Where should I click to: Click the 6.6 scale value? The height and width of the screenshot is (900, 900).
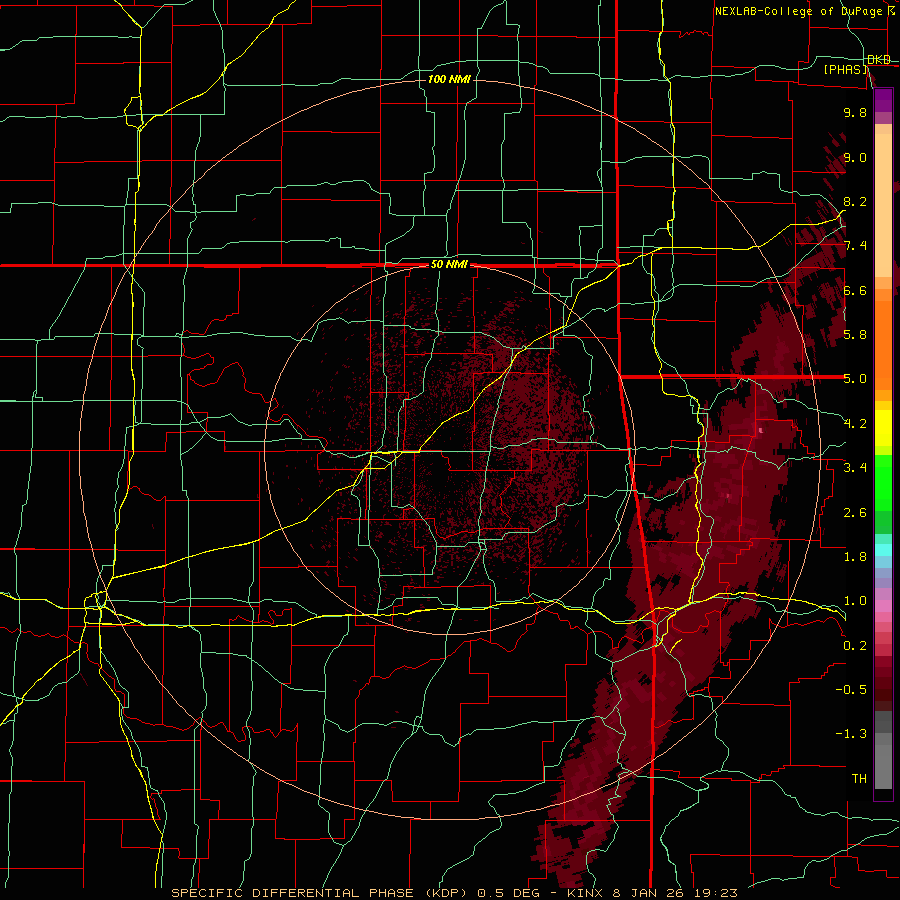(855, 290)
